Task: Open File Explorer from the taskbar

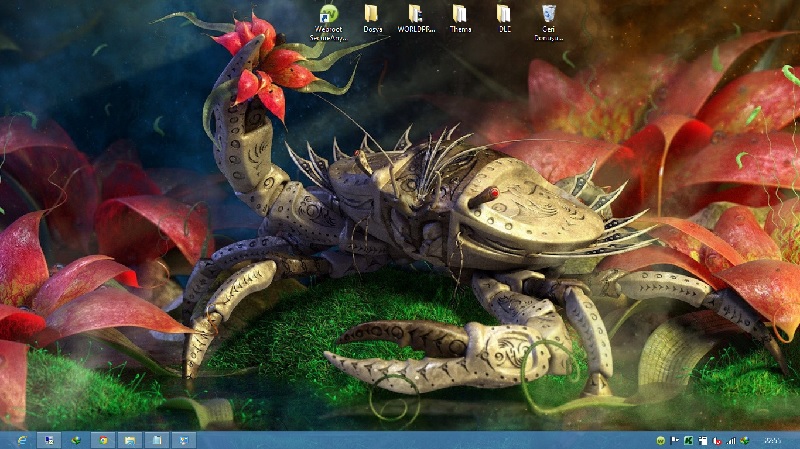Action: click(x=129, y=440)
